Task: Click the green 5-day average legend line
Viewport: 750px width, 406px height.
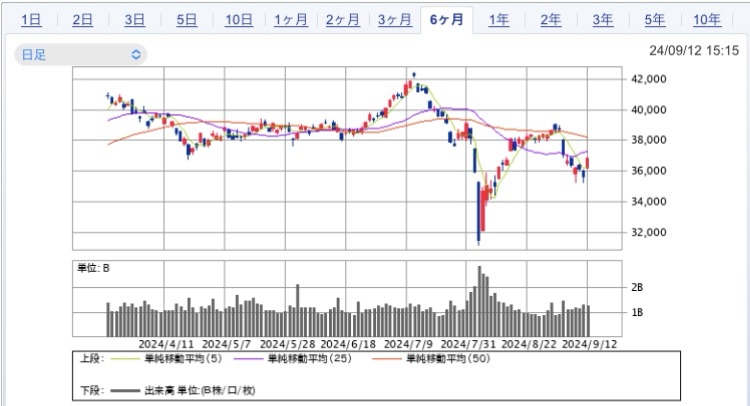Action: [x=125, y=359]
